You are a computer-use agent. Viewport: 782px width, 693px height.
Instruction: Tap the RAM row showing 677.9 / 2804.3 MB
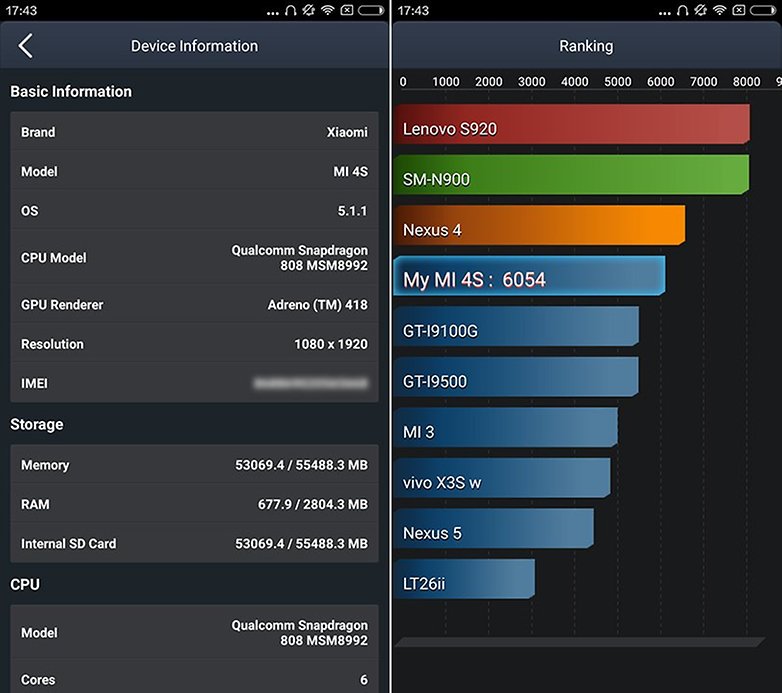(195, 504)
